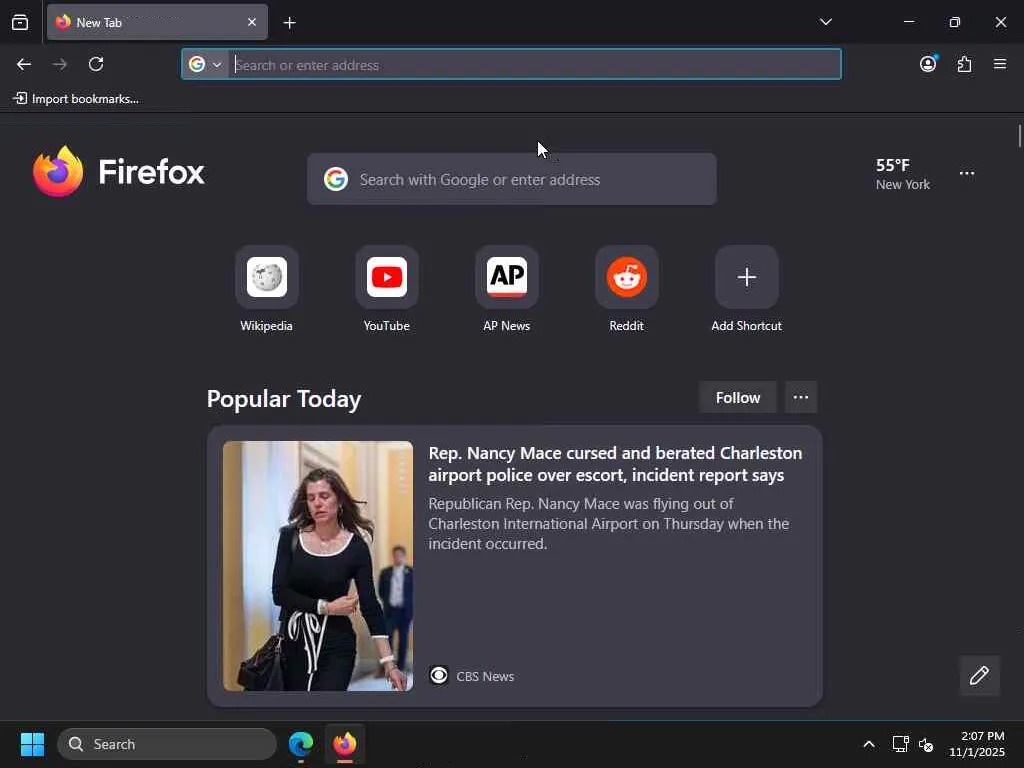1024x768 pixels.
Task: Close the New Tab tab
Action: click(252, 22)
